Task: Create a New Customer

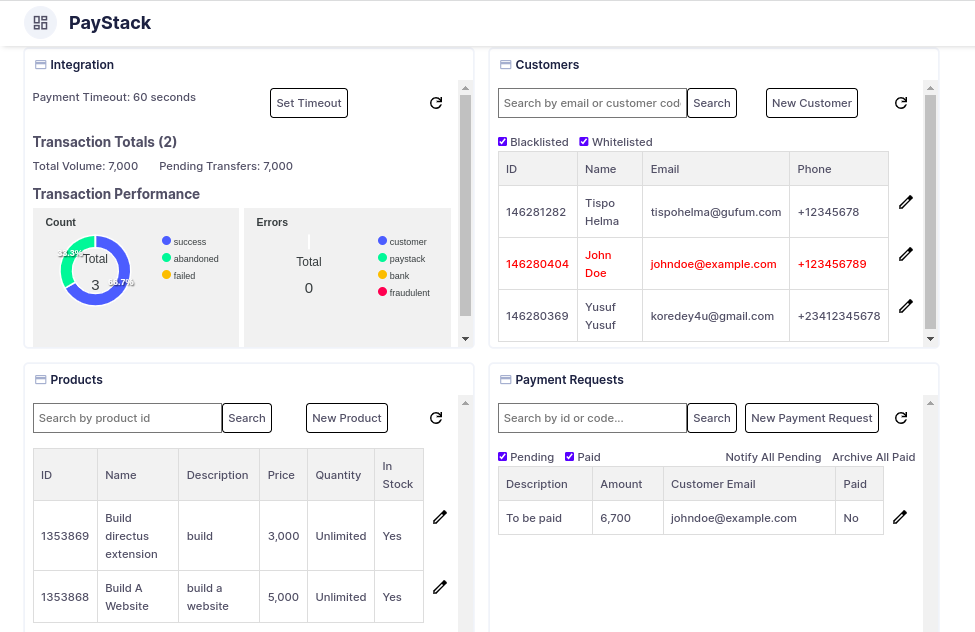Action: [811, 103]
